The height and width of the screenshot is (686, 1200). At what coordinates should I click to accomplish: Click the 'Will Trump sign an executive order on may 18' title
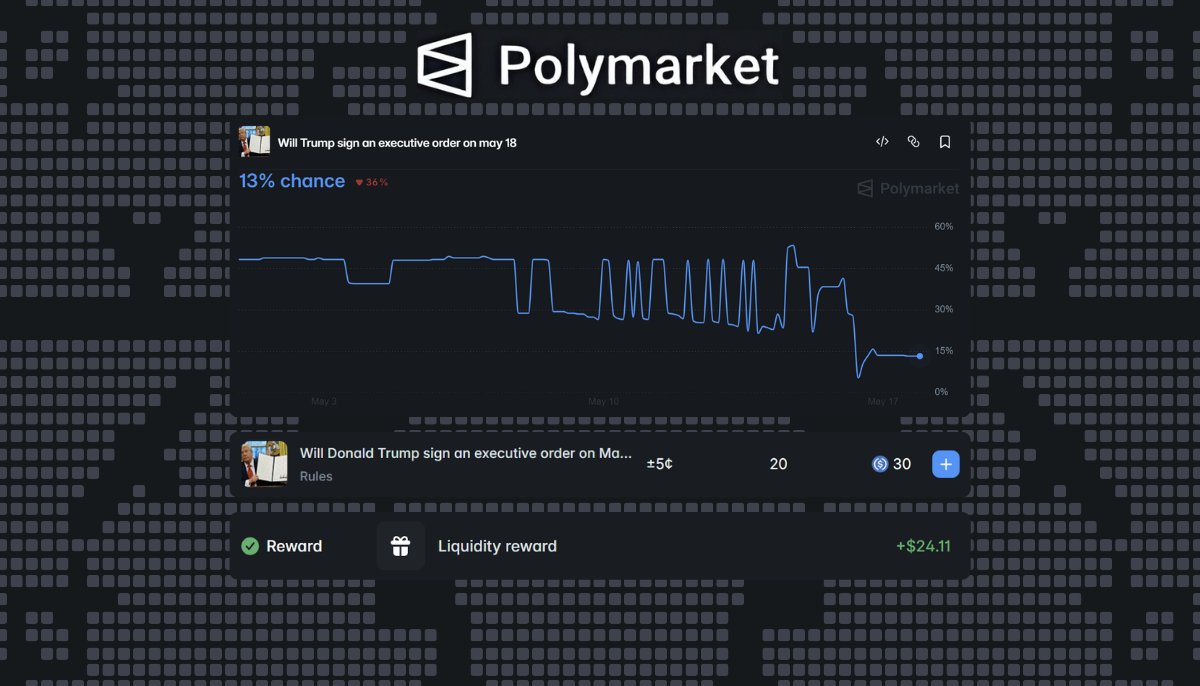coord(397,143)
